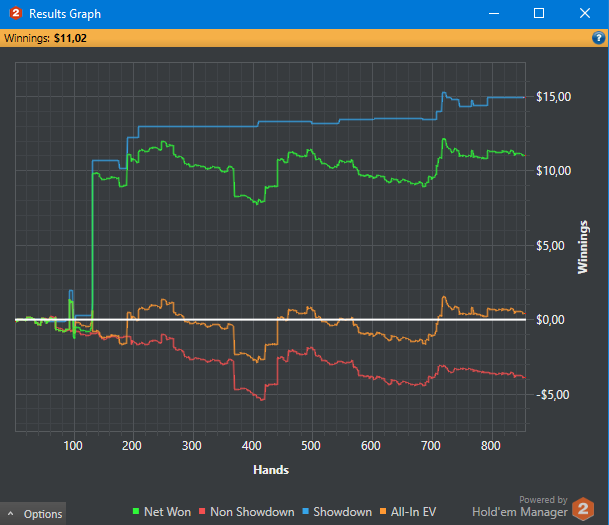Click the 100 hands axis tick label
This screenshot has height=525, width=609.
pos(73,445)
